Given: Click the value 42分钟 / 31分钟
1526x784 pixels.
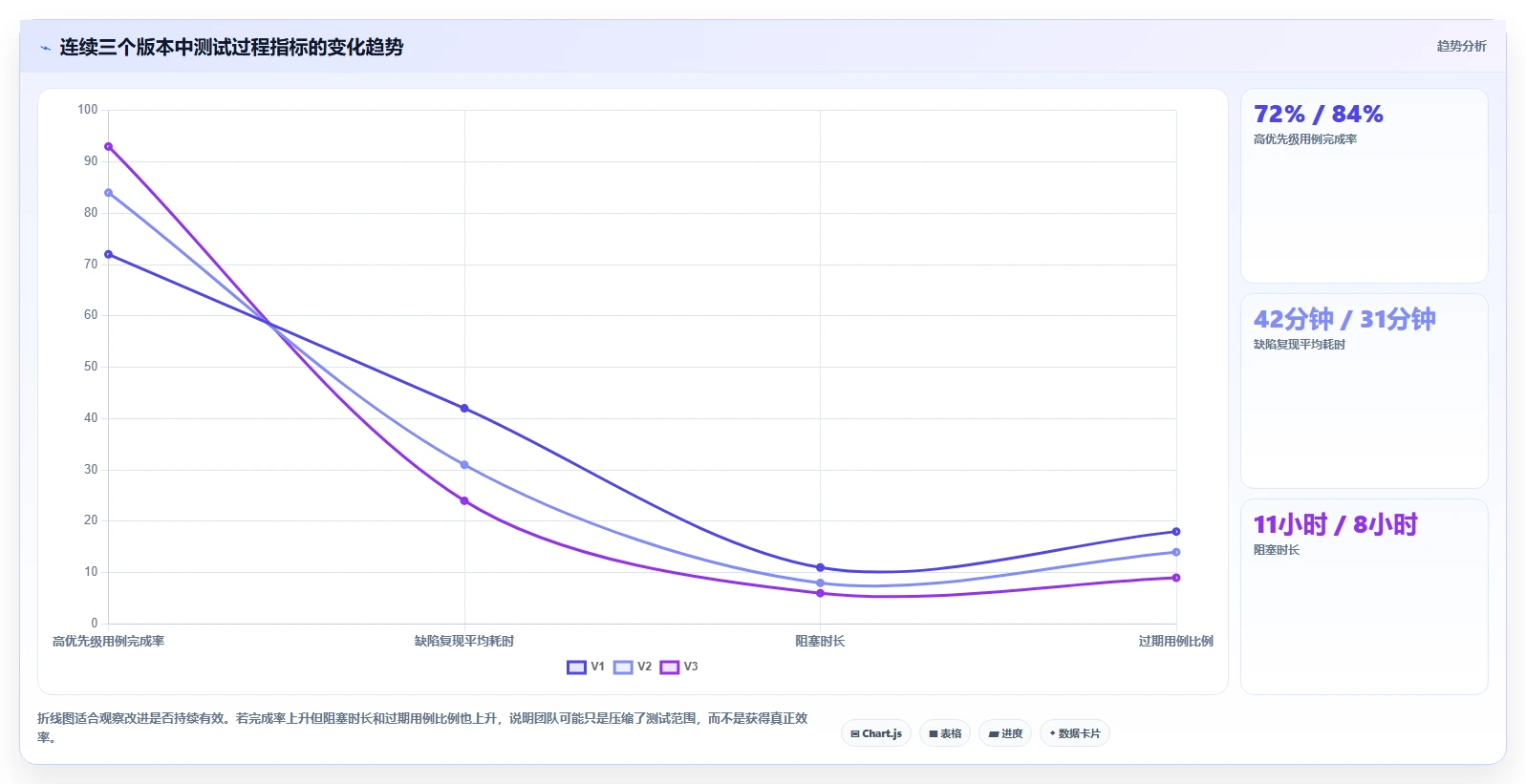Looking at the screenshot, I should [1344, 319].
